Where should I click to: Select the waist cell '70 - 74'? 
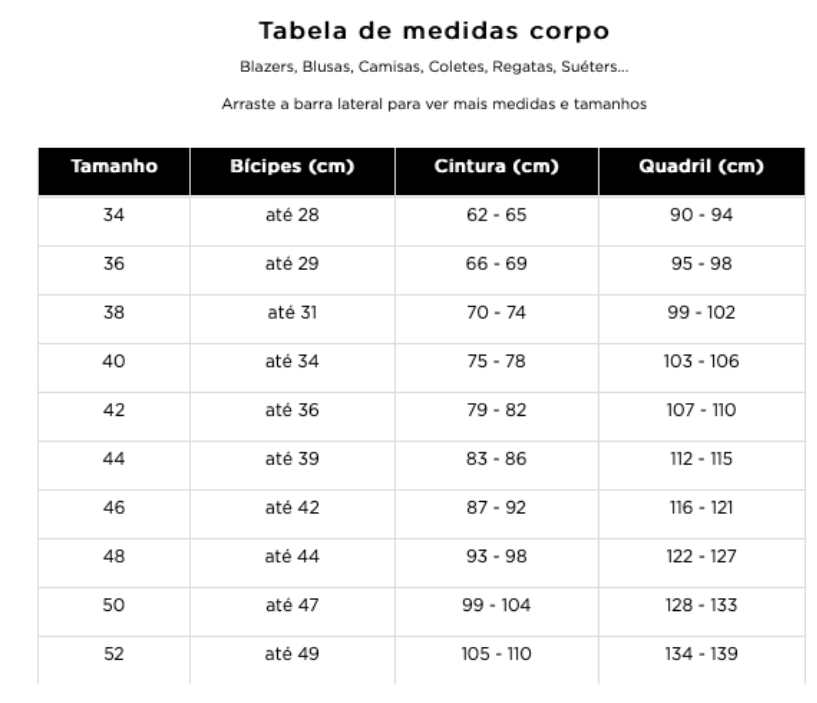pos(496,312)
